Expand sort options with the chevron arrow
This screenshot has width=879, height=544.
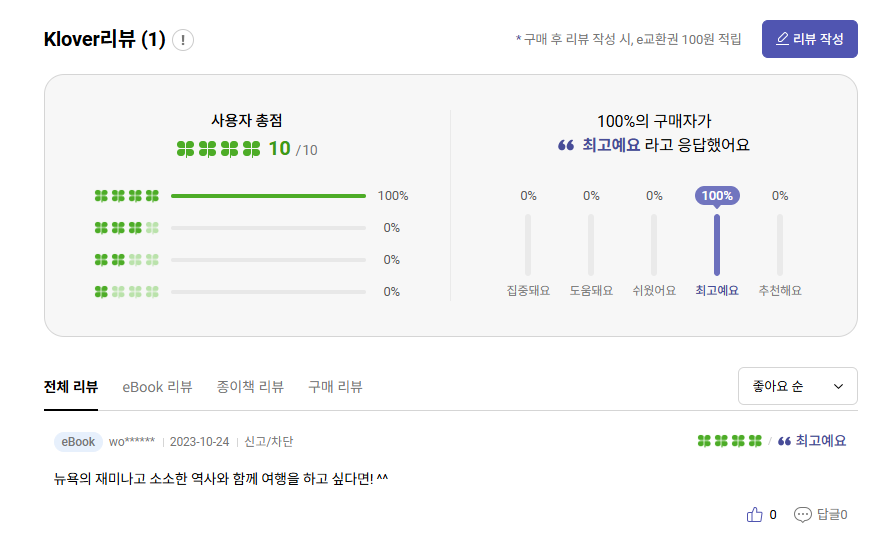(x=838, y=386)
